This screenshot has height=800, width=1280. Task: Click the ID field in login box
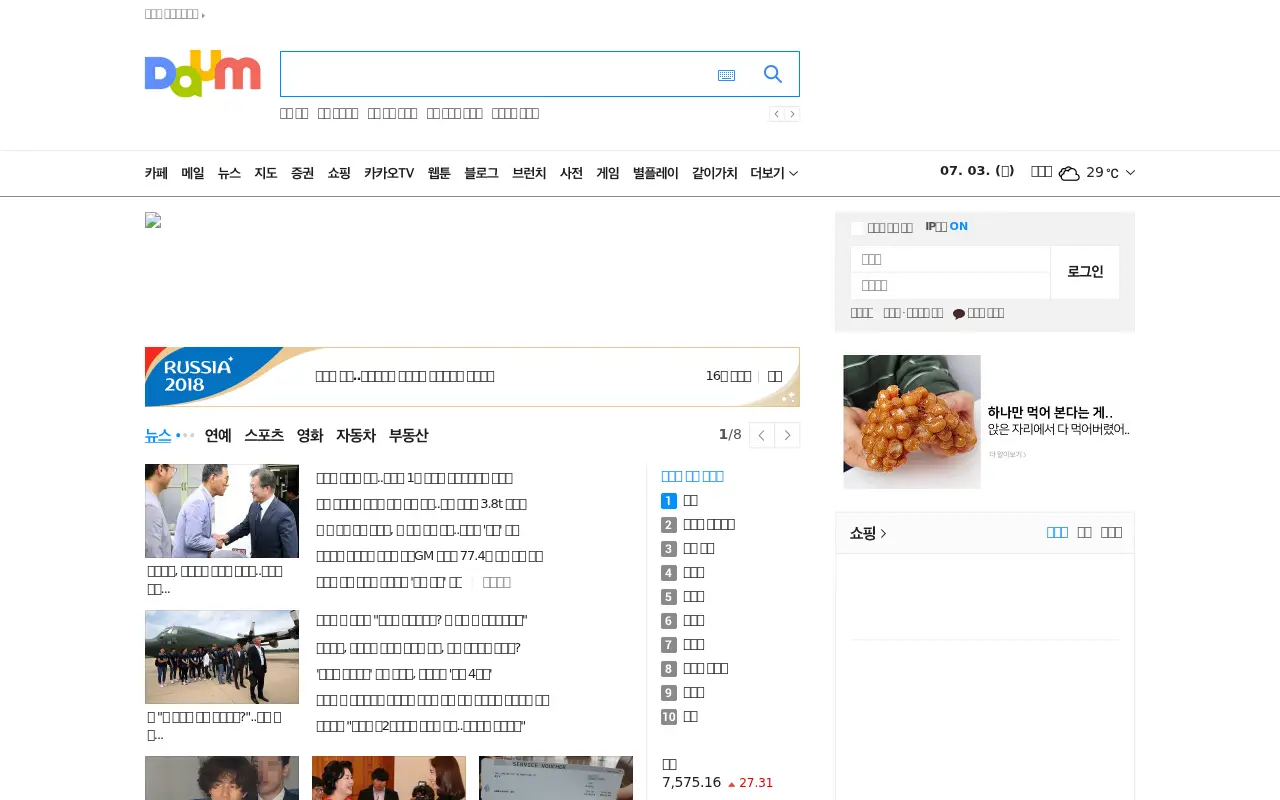coord(950,259)
